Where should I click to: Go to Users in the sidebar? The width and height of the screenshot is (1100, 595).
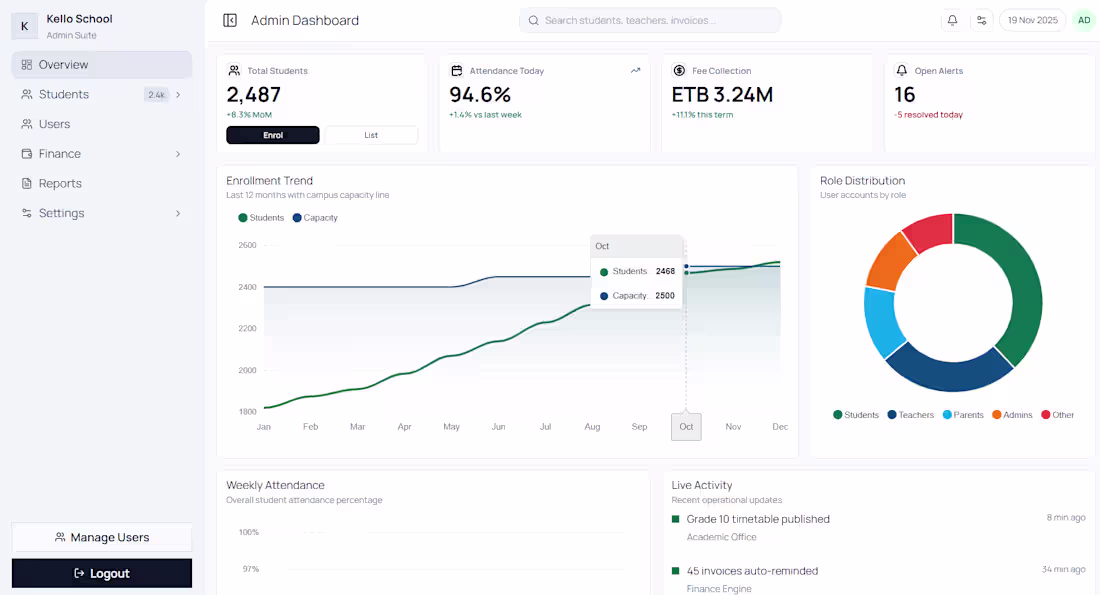click(54, 124)
